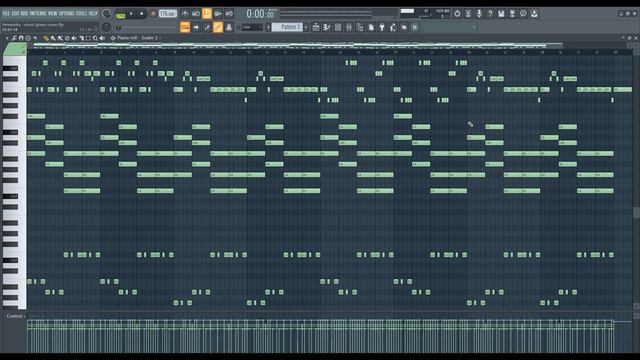Click the 0:00:00 time display
Image resolution: width=640 pixels, height=360 pixels.
[x=260, y=14]
